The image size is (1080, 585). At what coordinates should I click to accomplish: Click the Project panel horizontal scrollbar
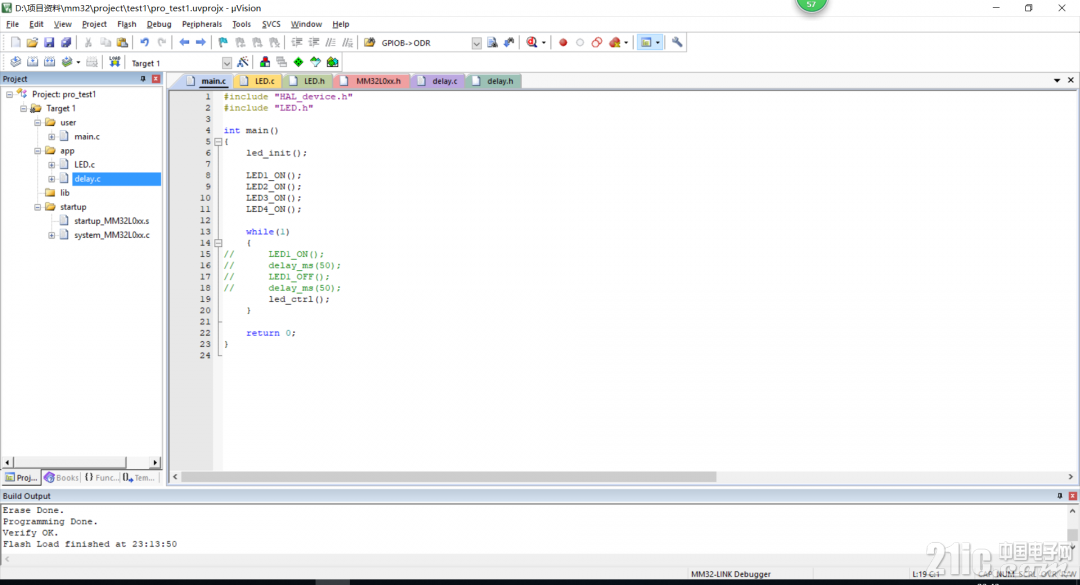[69, 462]
